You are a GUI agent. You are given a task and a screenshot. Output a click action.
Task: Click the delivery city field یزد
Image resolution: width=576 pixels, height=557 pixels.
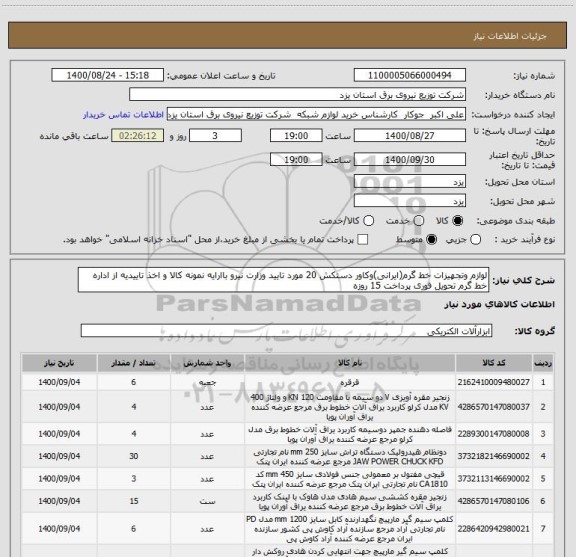410,201
